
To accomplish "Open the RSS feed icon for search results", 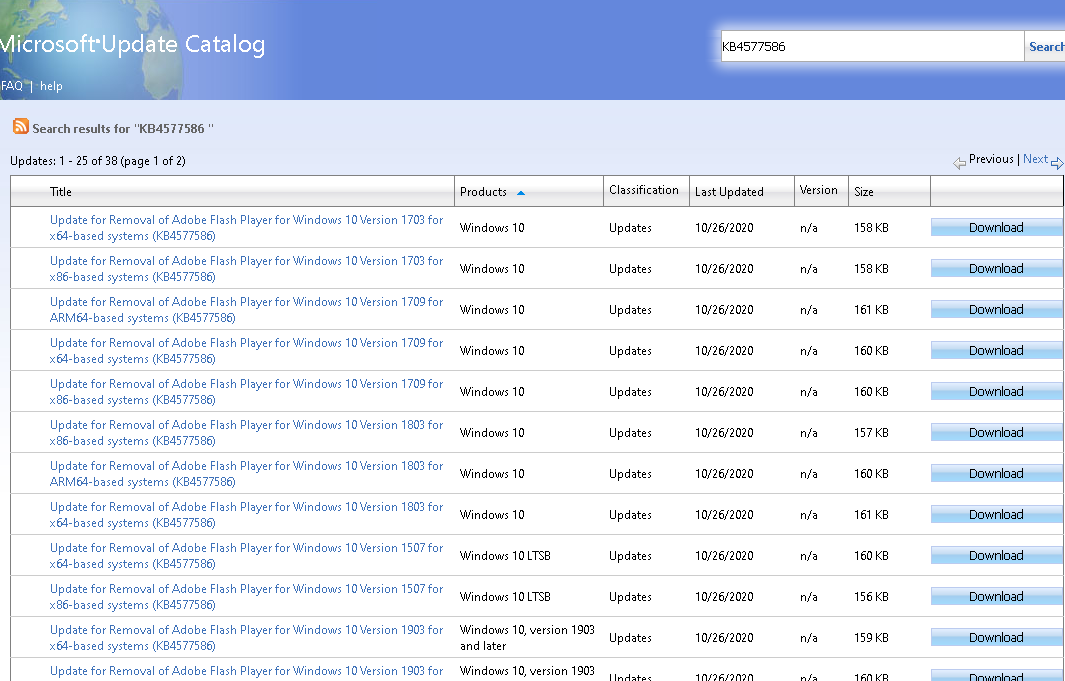I will click(x=21, y=126).
